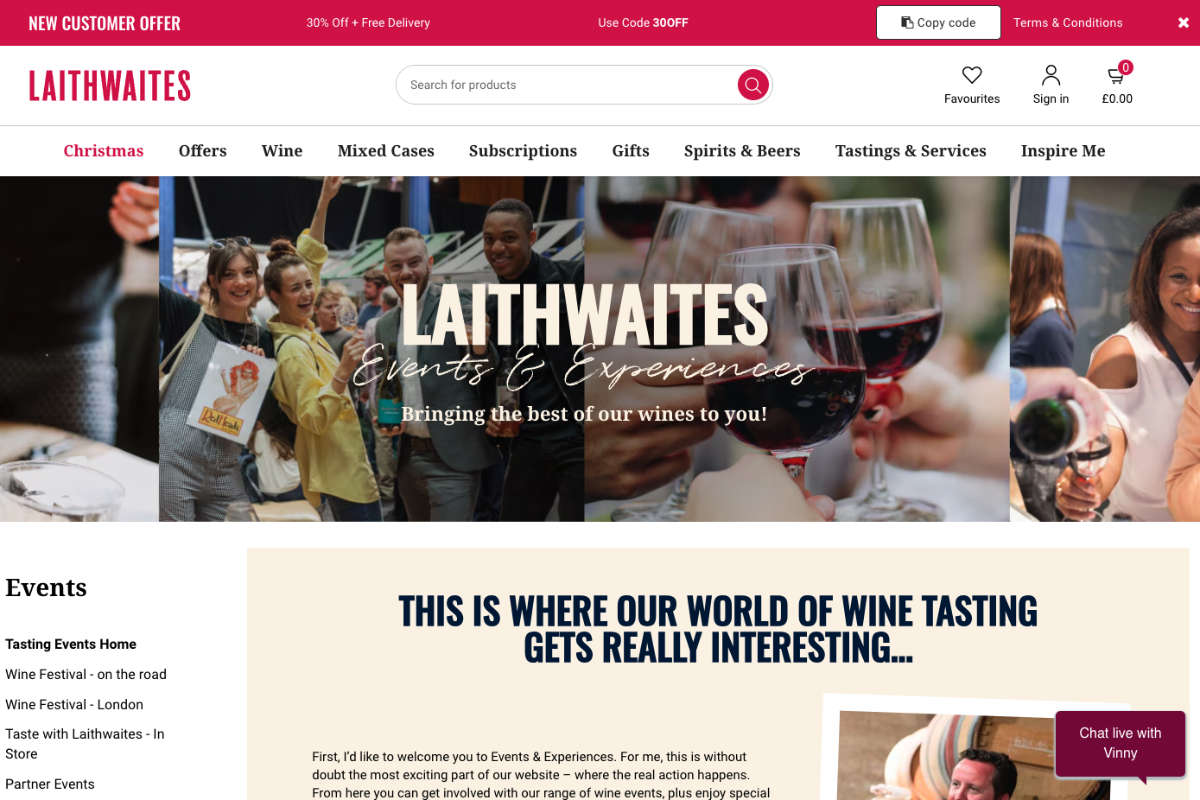Click the magnifying glass search icon
Viewport: 1200px width, 800px height.
tap(753, 85)
